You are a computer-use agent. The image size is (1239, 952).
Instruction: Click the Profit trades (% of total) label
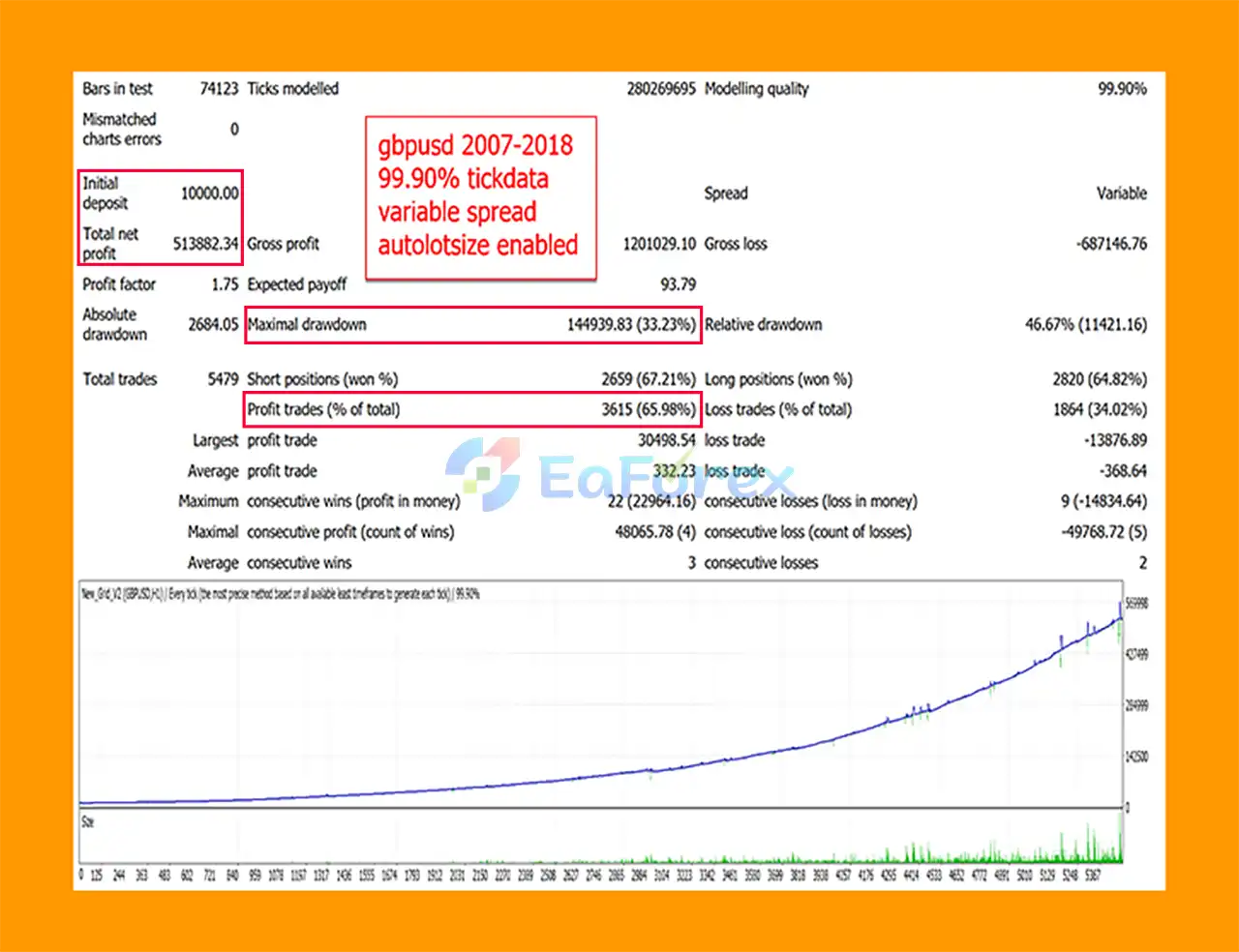(323, 409)
